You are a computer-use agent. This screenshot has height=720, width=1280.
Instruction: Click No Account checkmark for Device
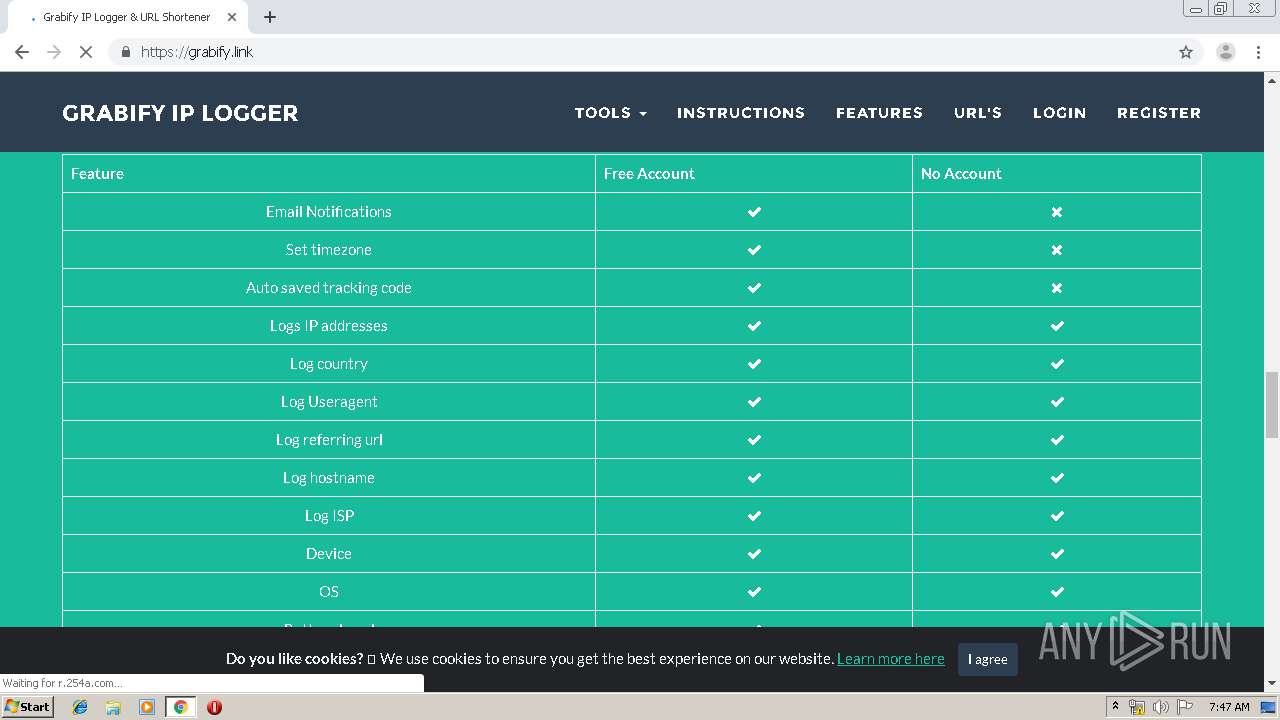point(1057,554)
